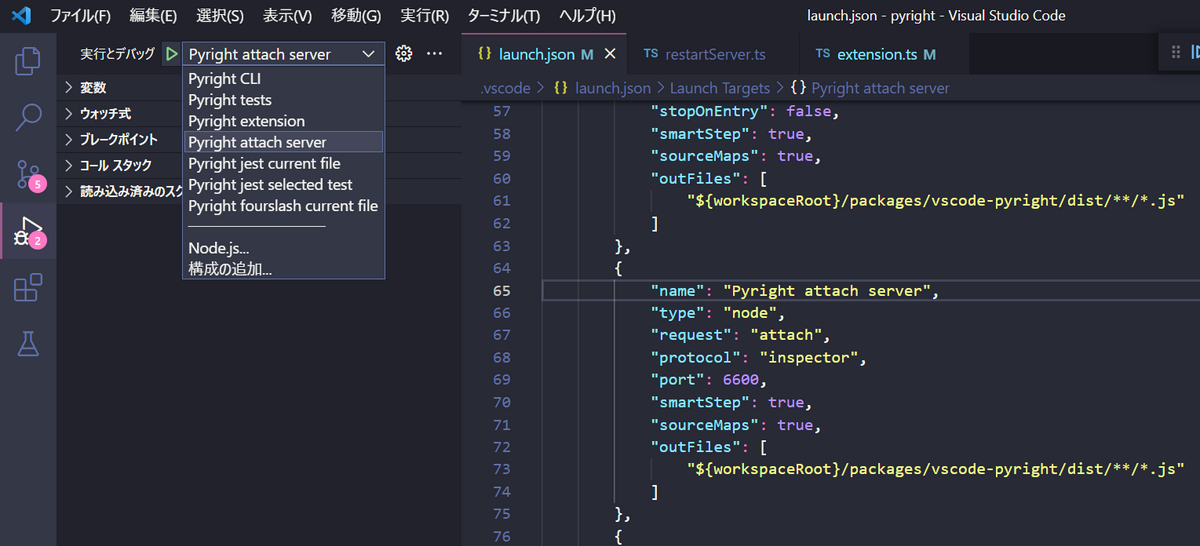Expand the 変数 section
This screenshot has width=1200, height=546.
pyautogui.click(x=93, y=88)
